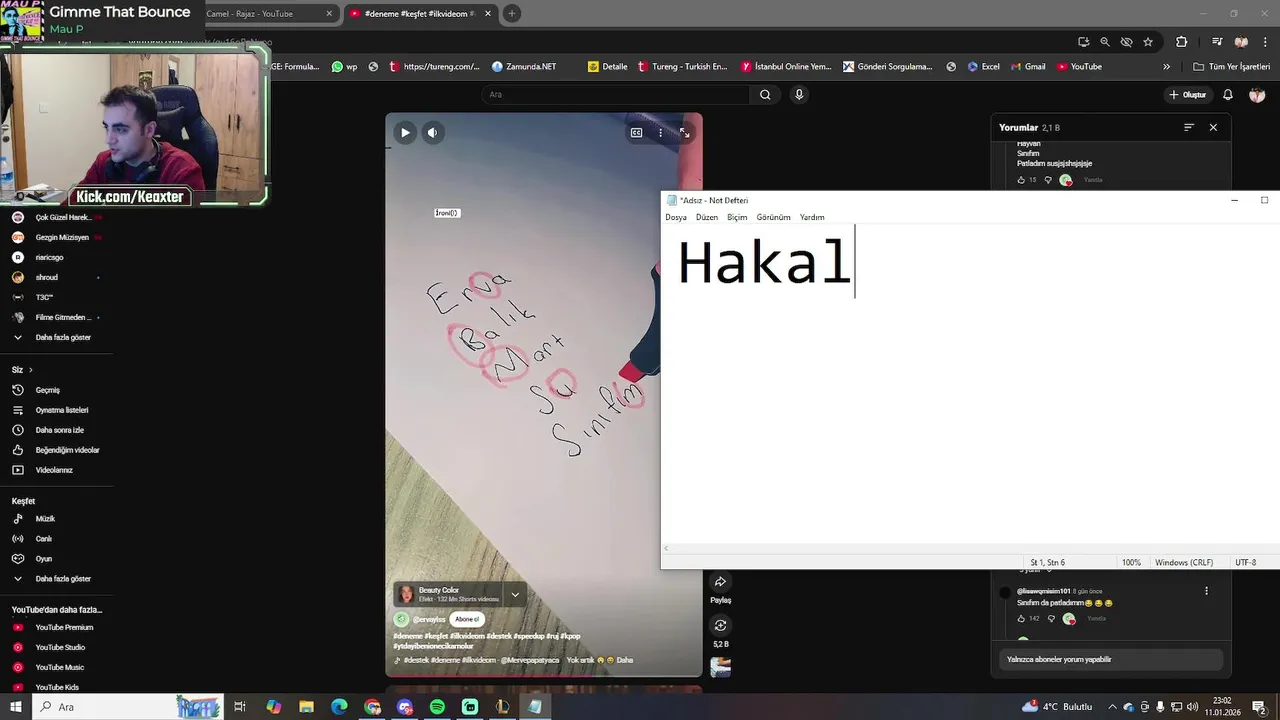Image resolution: width=1280 pixels, height=720 pixels.
Task: Click Yanıtla under the 15-like comment
Action: [1093, 180]
